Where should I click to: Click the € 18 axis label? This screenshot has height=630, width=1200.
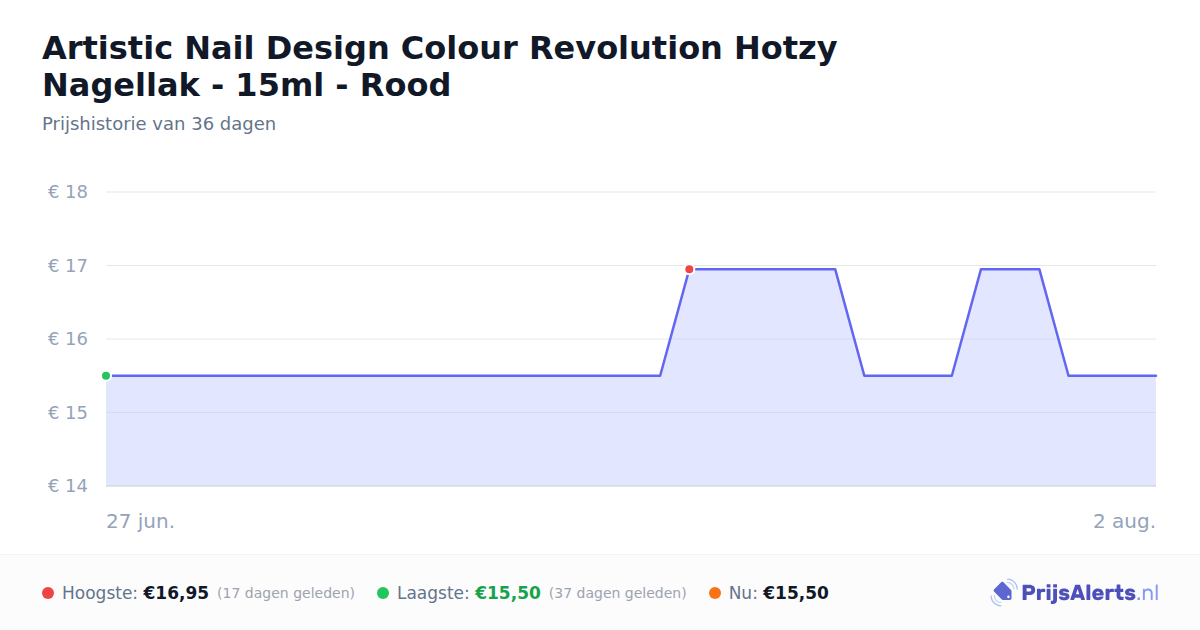(x=68, y=192)
